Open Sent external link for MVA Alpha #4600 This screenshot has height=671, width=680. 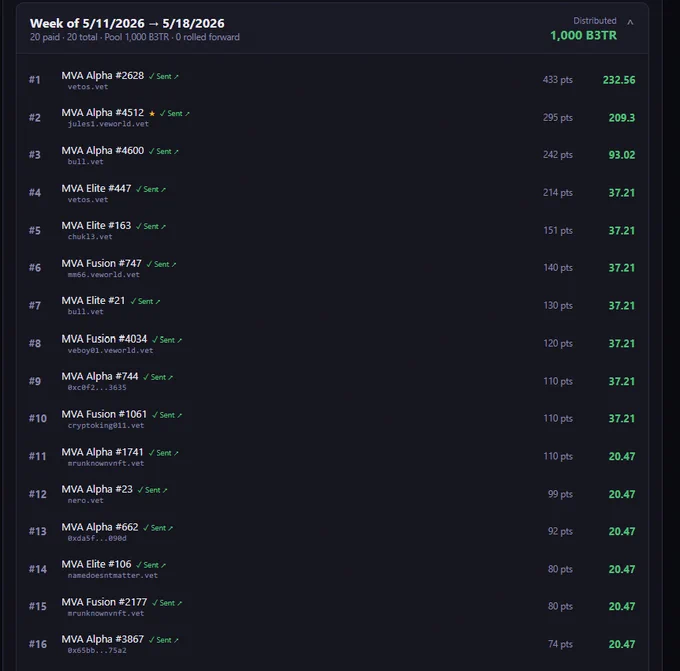[163, 151]
